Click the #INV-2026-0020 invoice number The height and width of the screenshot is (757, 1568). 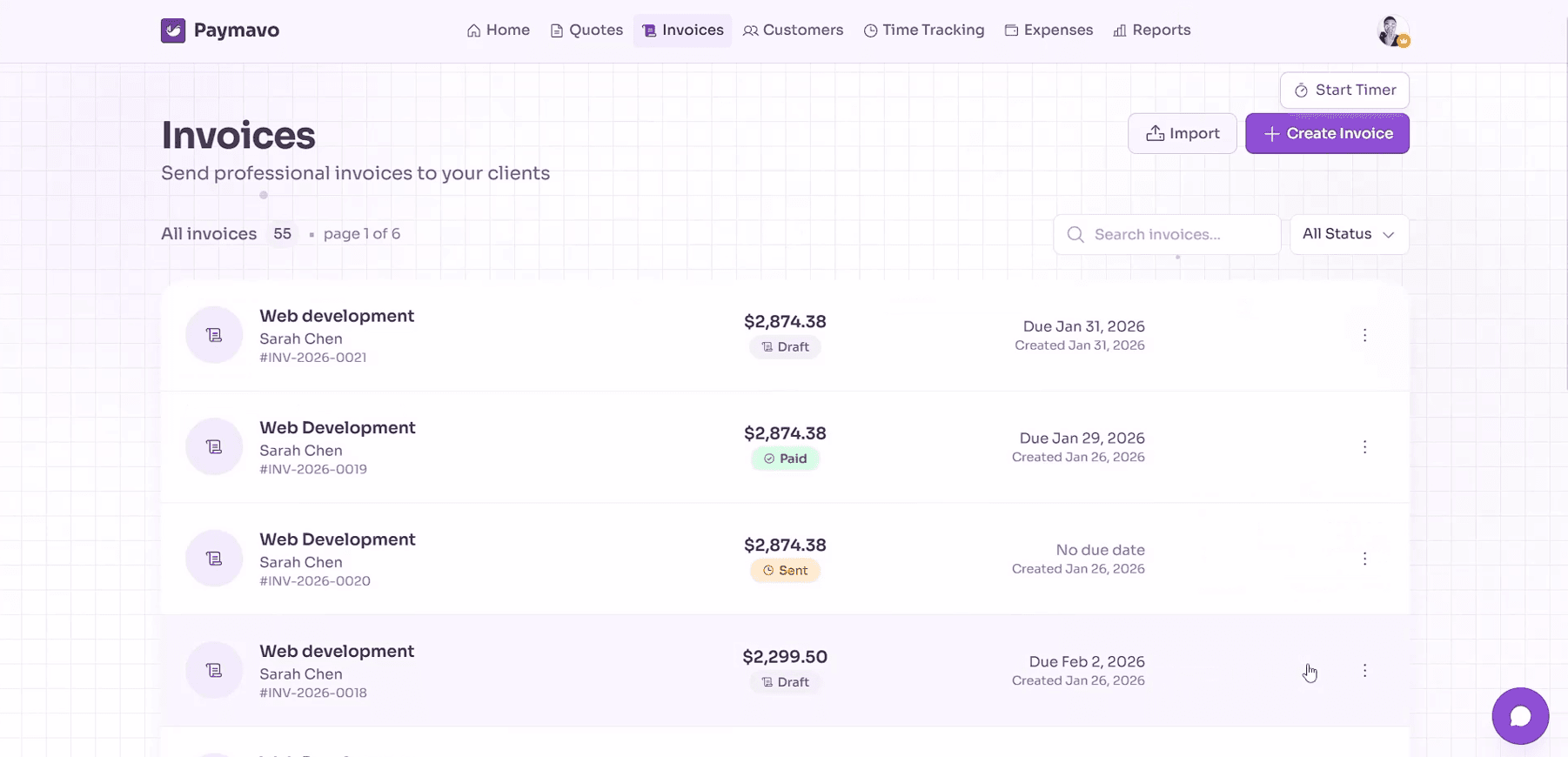tap(315, 581)
